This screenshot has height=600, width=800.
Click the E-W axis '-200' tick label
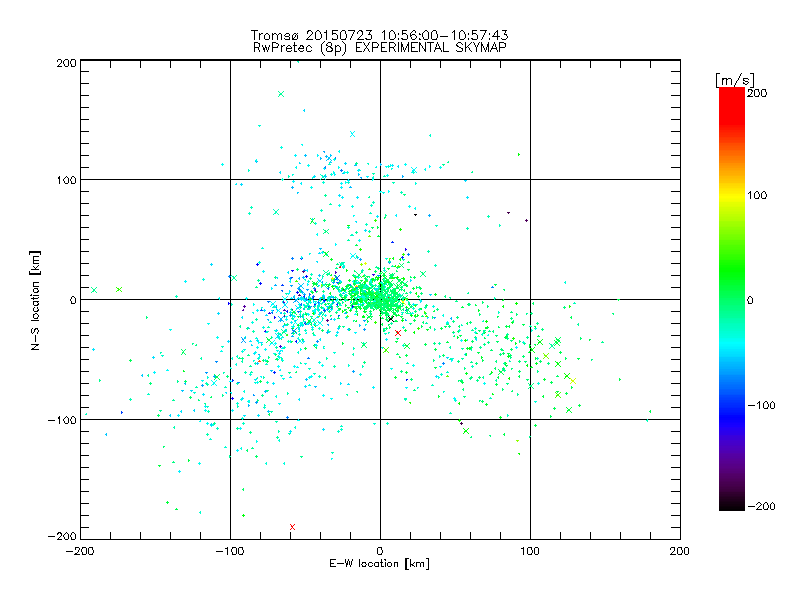tap(80, 551)
